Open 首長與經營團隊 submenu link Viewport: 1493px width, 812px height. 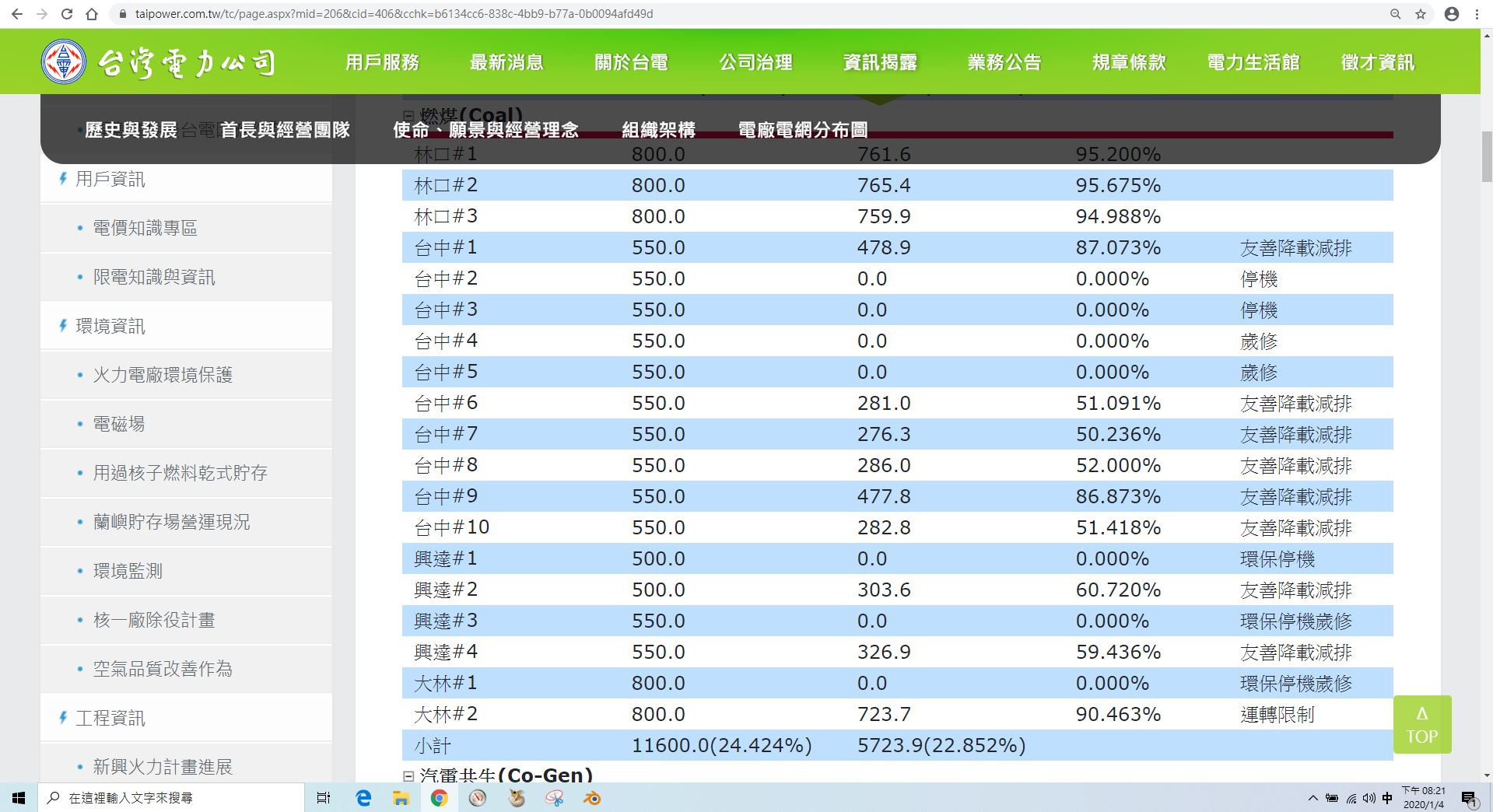tap(285, 130)
